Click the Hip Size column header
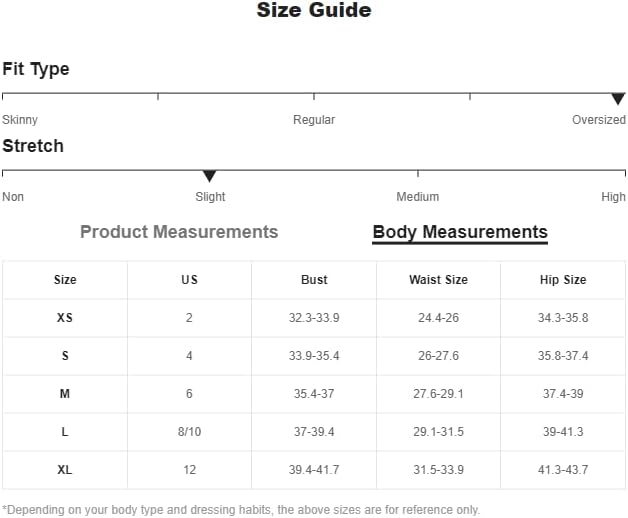This screenshot has height=518, width=628. [563, 280]
